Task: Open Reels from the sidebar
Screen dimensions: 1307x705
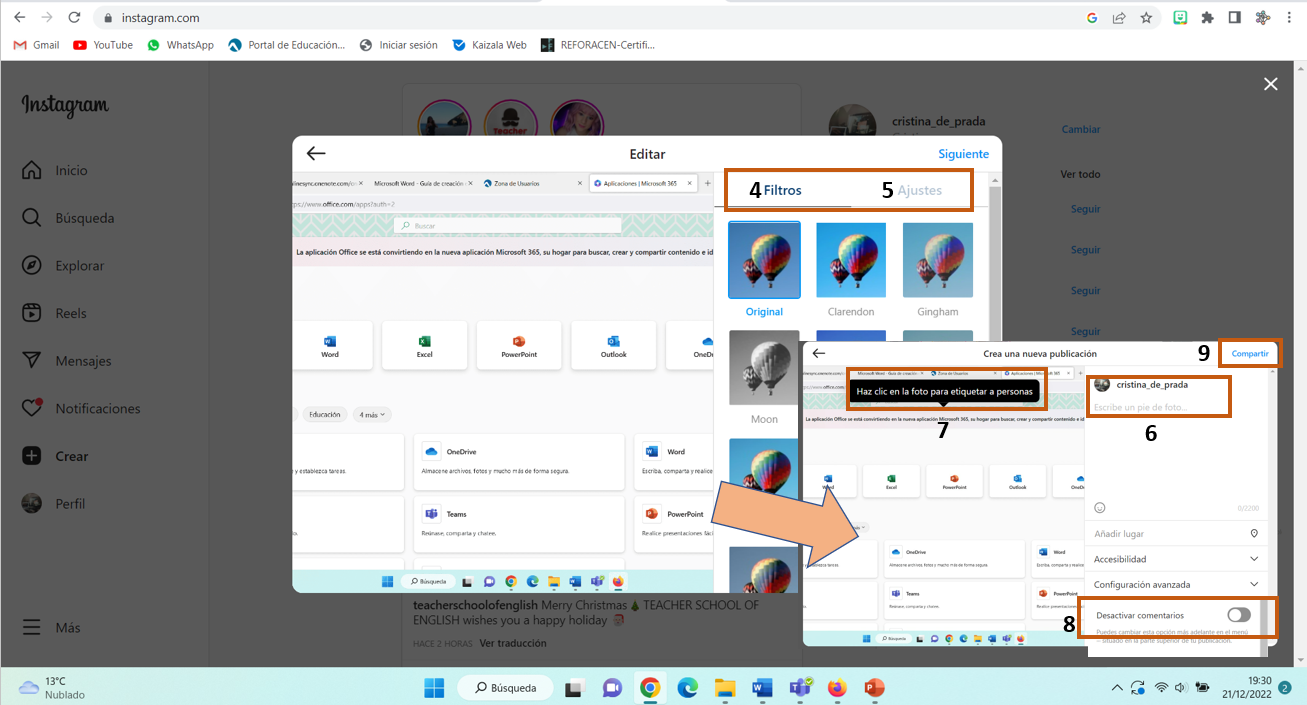Action: (x=32, y=313)
